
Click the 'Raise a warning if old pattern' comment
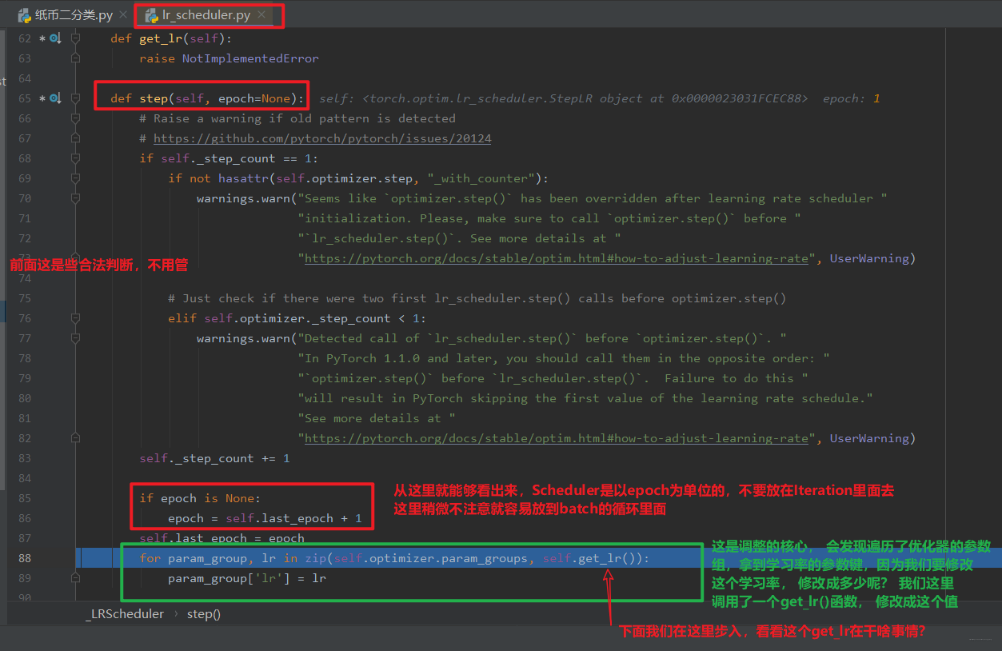coord(297,118)
